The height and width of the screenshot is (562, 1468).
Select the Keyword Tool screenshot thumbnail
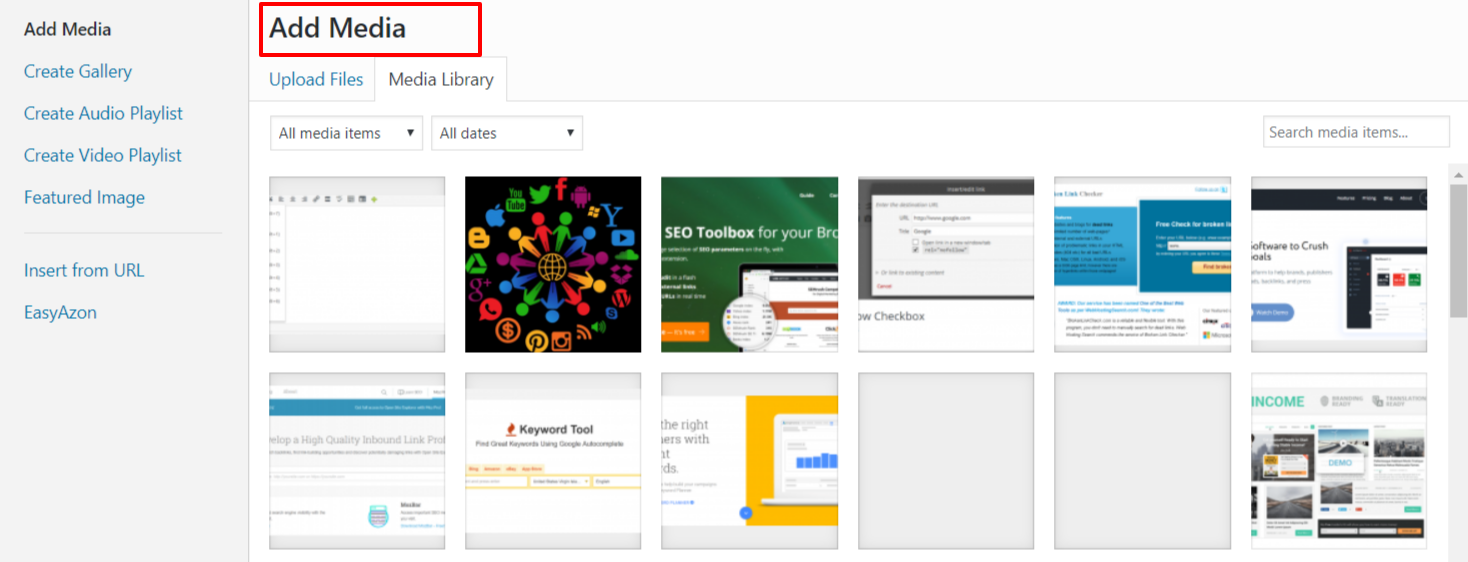point(553,460)
